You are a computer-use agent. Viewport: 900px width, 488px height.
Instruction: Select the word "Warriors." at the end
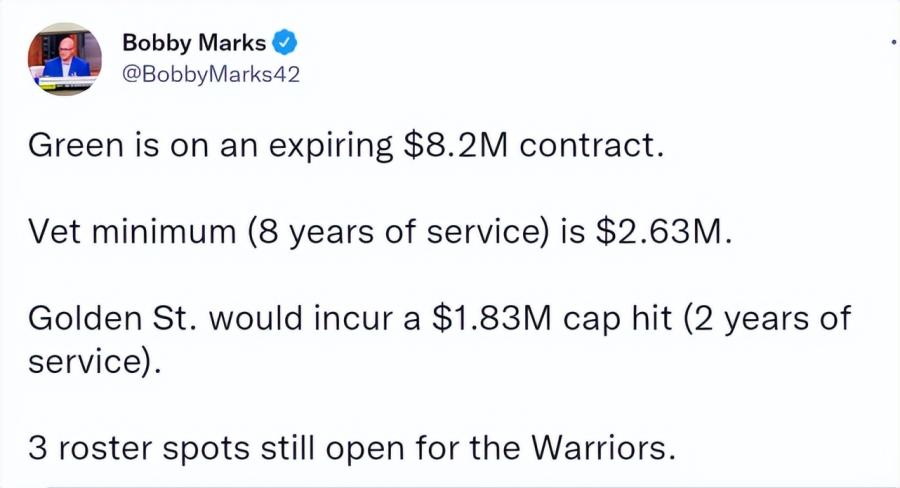coord(603,448)
